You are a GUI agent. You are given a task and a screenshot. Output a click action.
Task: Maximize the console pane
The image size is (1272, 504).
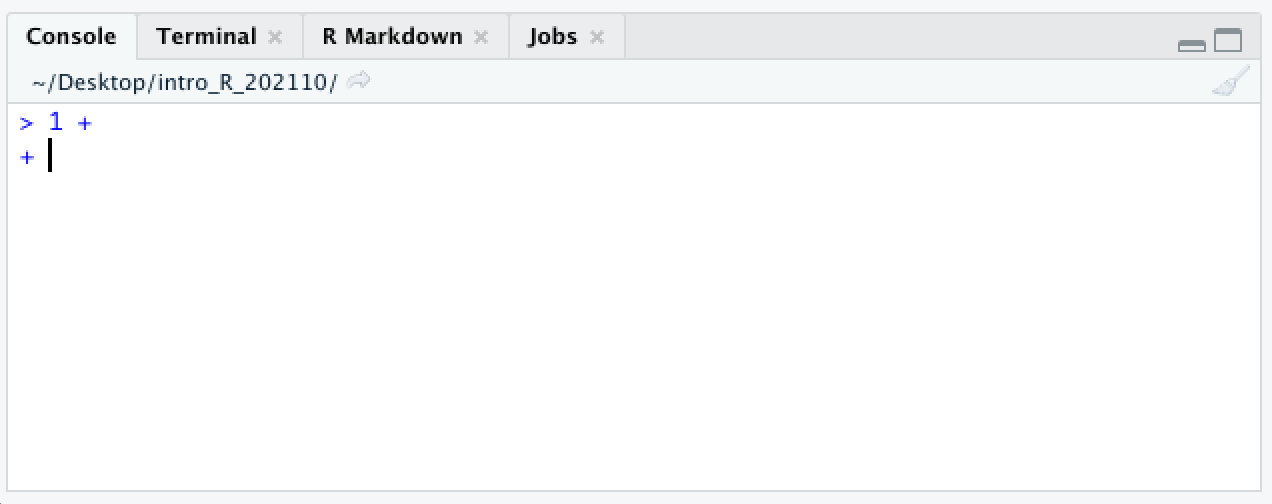(1228, 41)
